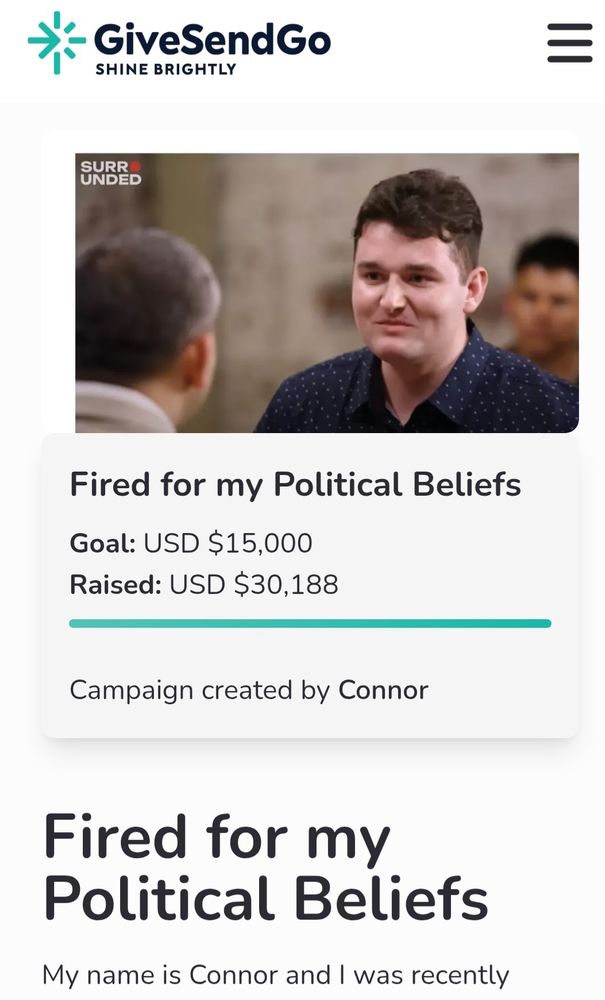Screen dimensions: 605x1000
Task: Click the campaign story text beginning My name is Connor
Action: point(275,975)
